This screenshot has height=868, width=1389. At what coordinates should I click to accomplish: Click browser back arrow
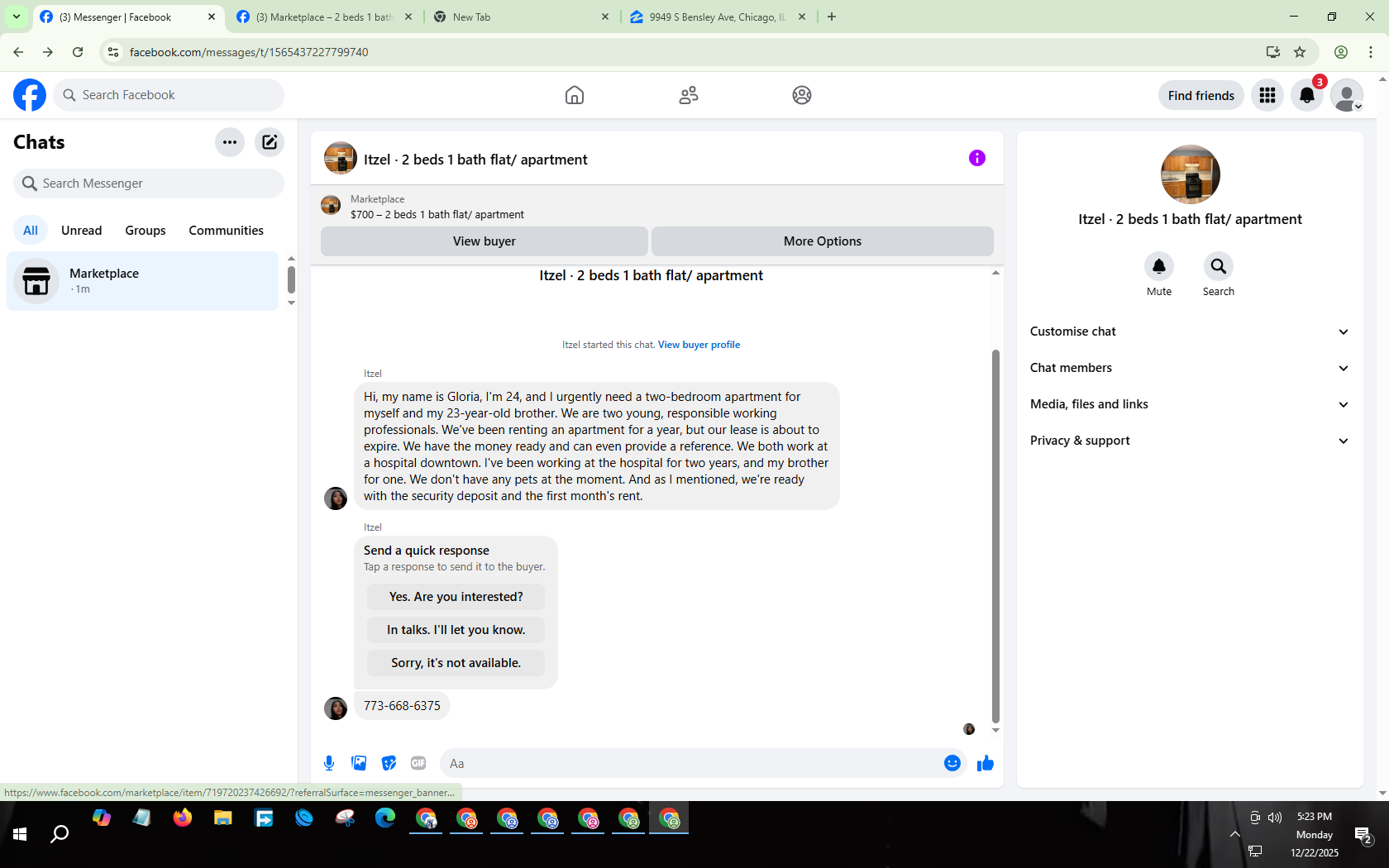pos(18,52)
